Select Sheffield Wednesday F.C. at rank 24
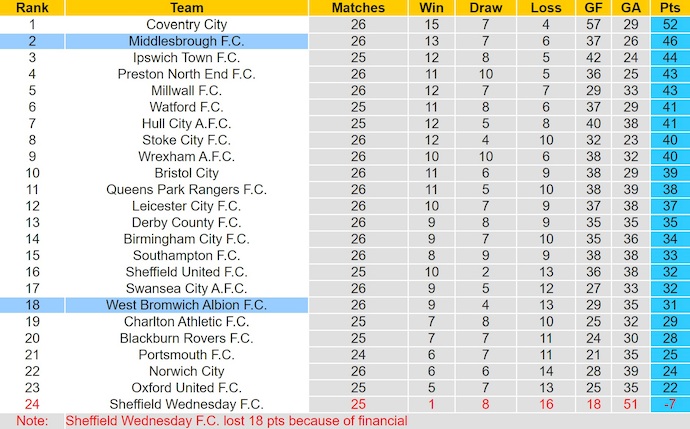Image resolution: width=690 pixels, height=429 pixels. pos(186,403)
